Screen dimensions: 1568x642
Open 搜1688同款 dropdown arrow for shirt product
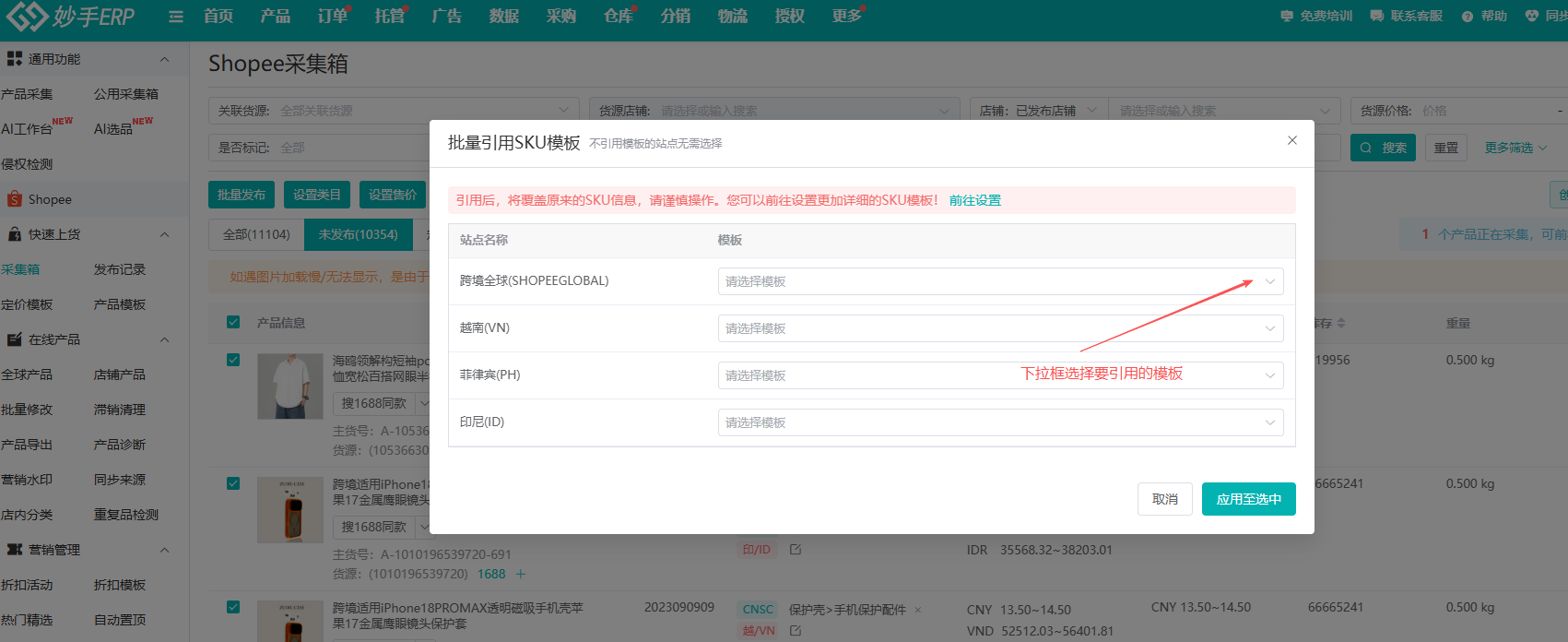(x=423, y=403)
